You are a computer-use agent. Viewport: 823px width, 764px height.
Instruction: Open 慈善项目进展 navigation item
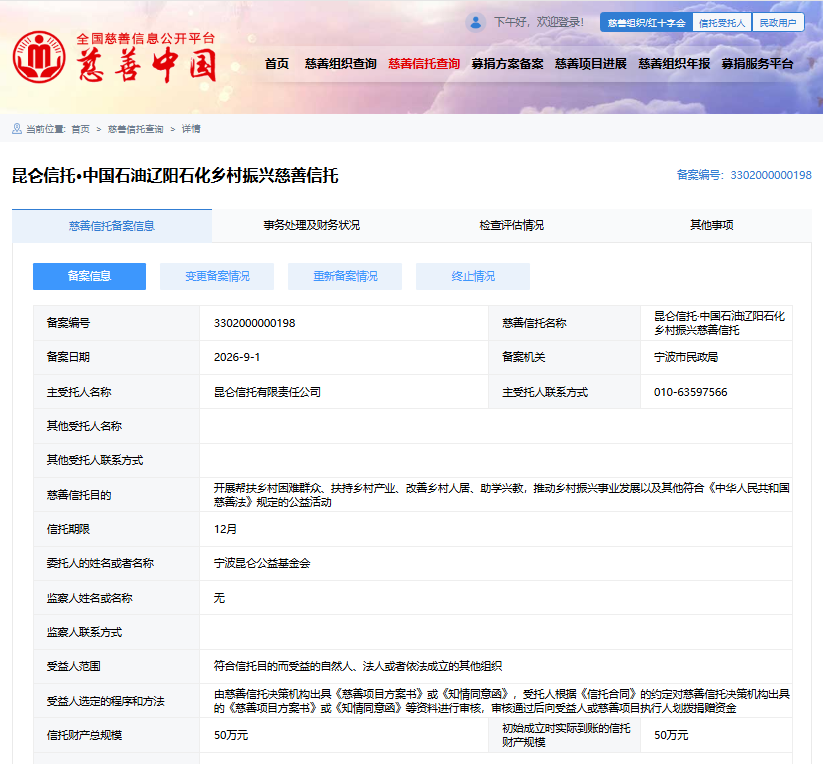click(591, 64)
